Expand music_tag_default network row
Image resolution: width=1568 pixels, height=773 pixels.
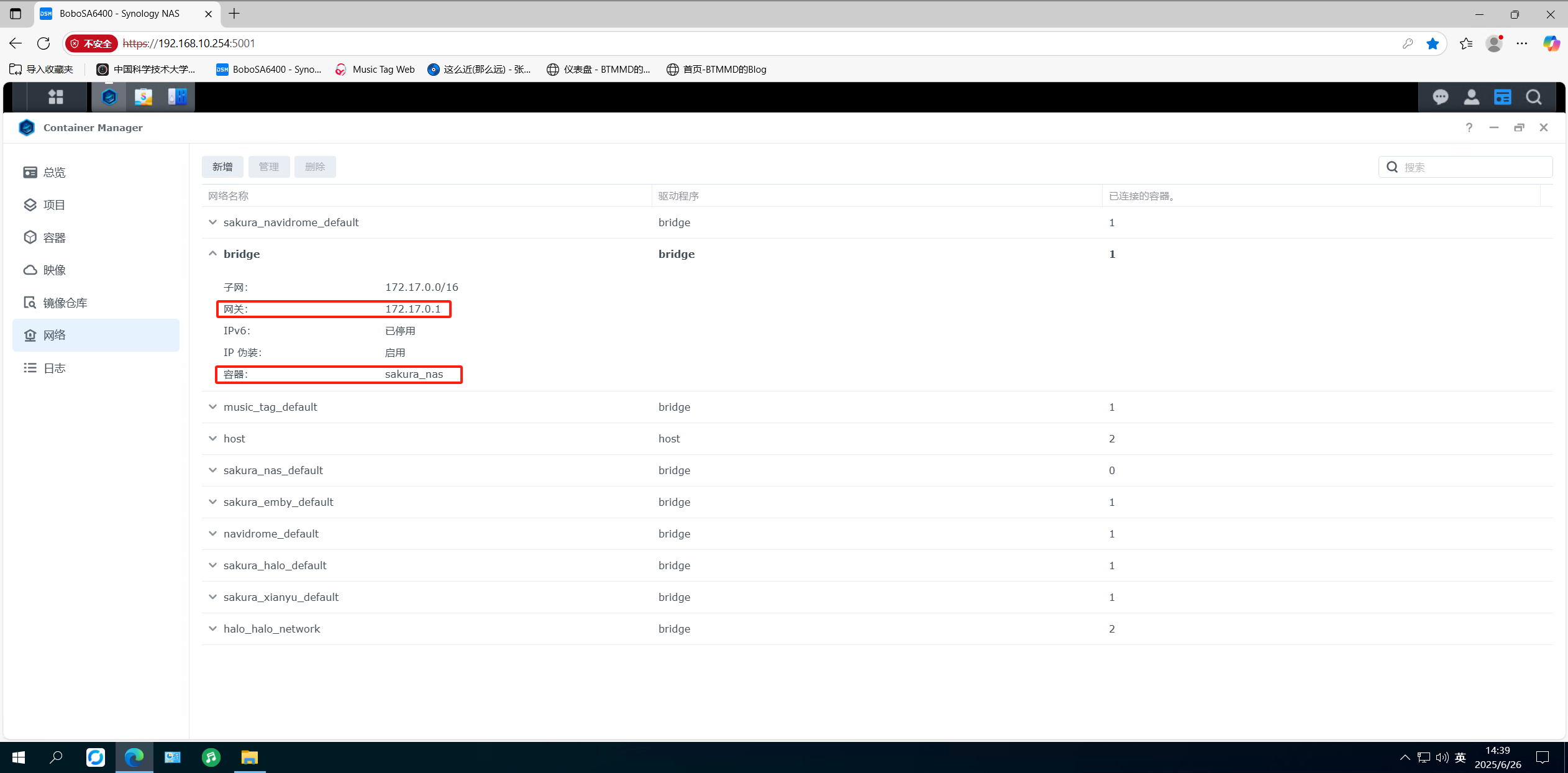point(212,407)
